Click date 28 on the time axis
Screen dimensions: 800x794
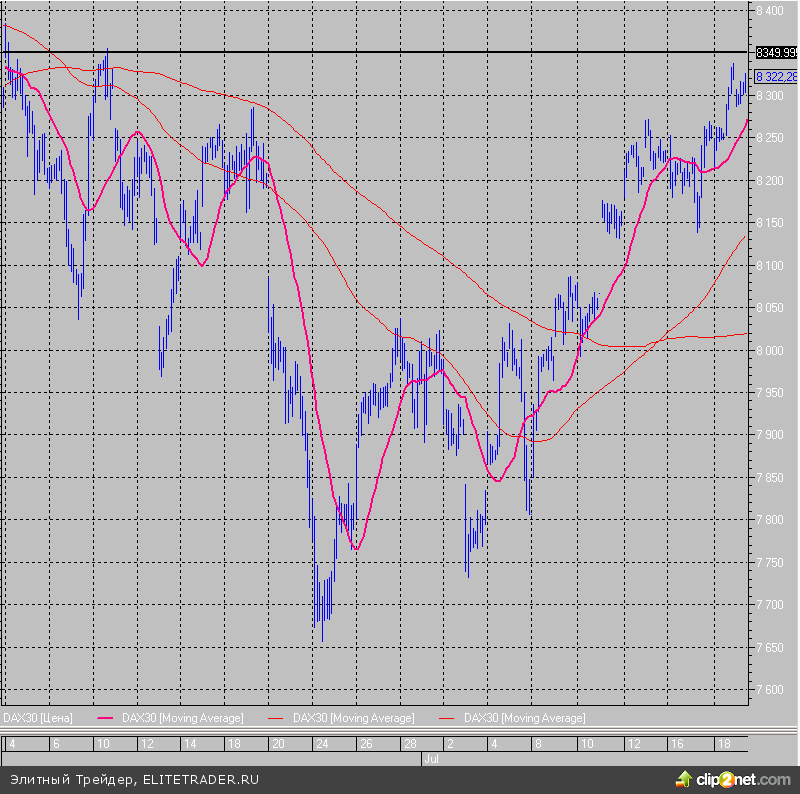tap(410, 745)
